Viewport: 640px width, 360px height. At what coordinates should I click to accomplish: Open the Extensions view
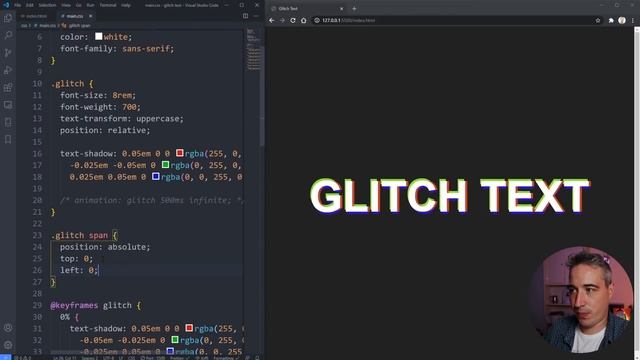(x=8, y=87)
